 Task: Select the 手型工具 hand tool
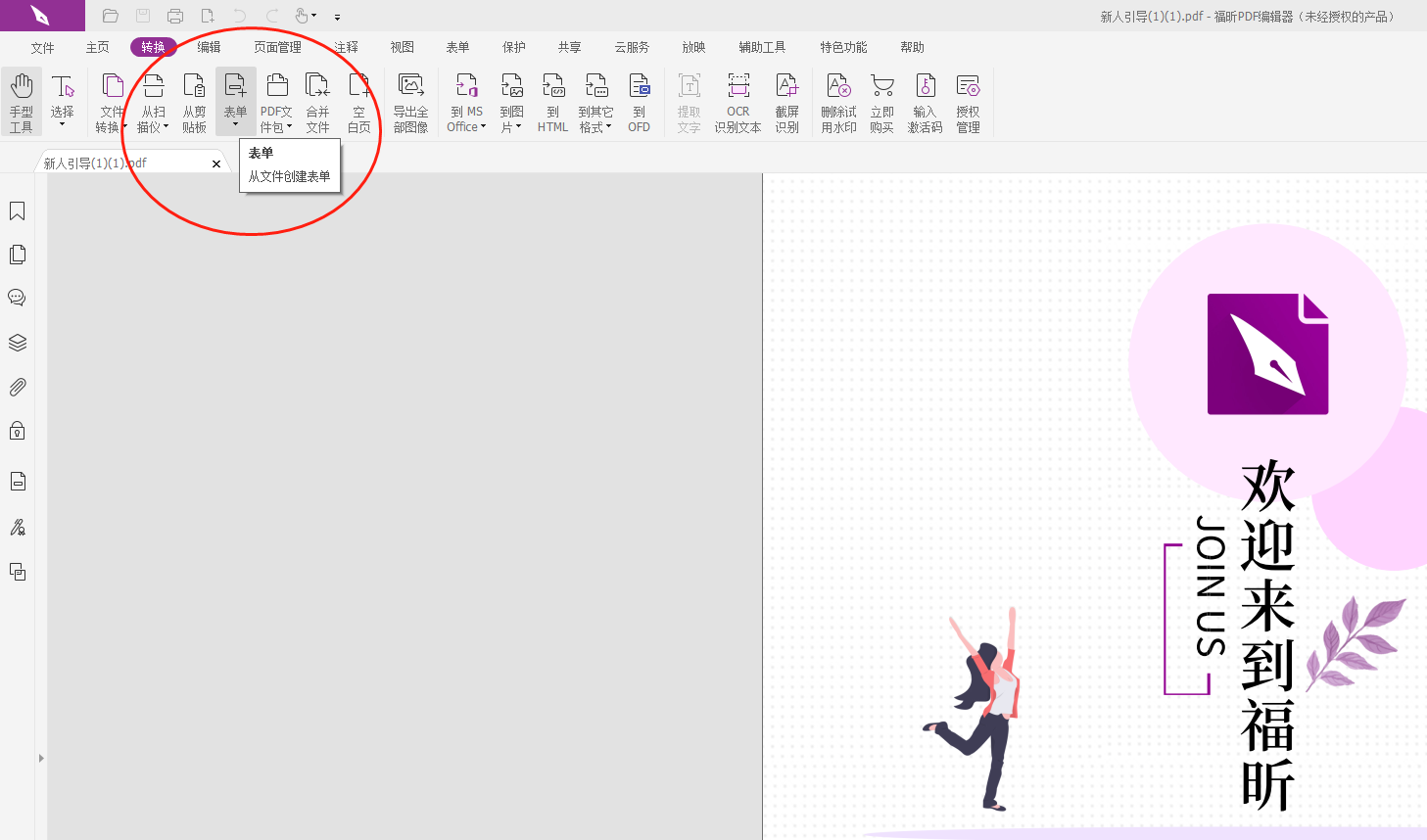22,101
